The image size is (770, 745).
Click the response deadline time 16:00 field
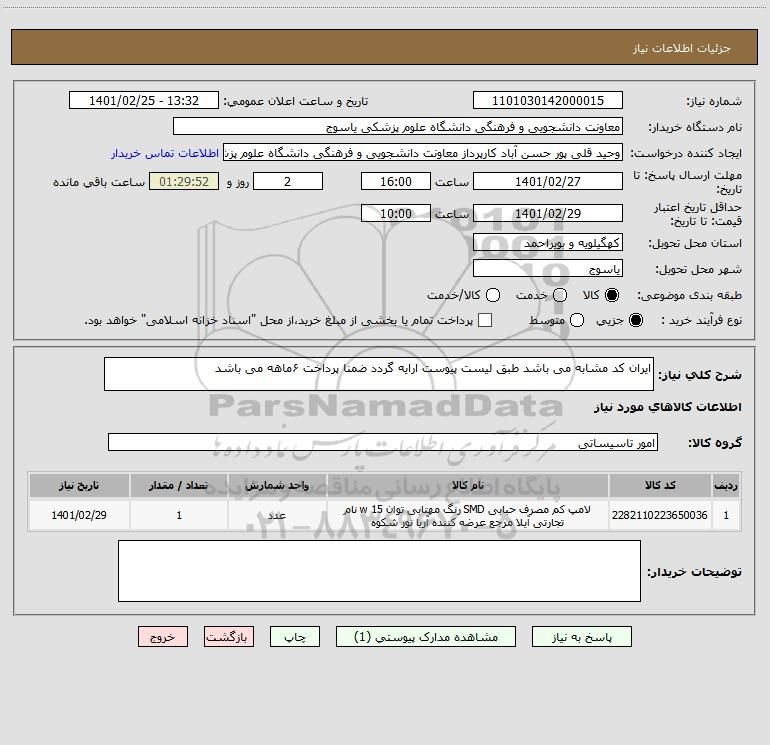(396, 181)
